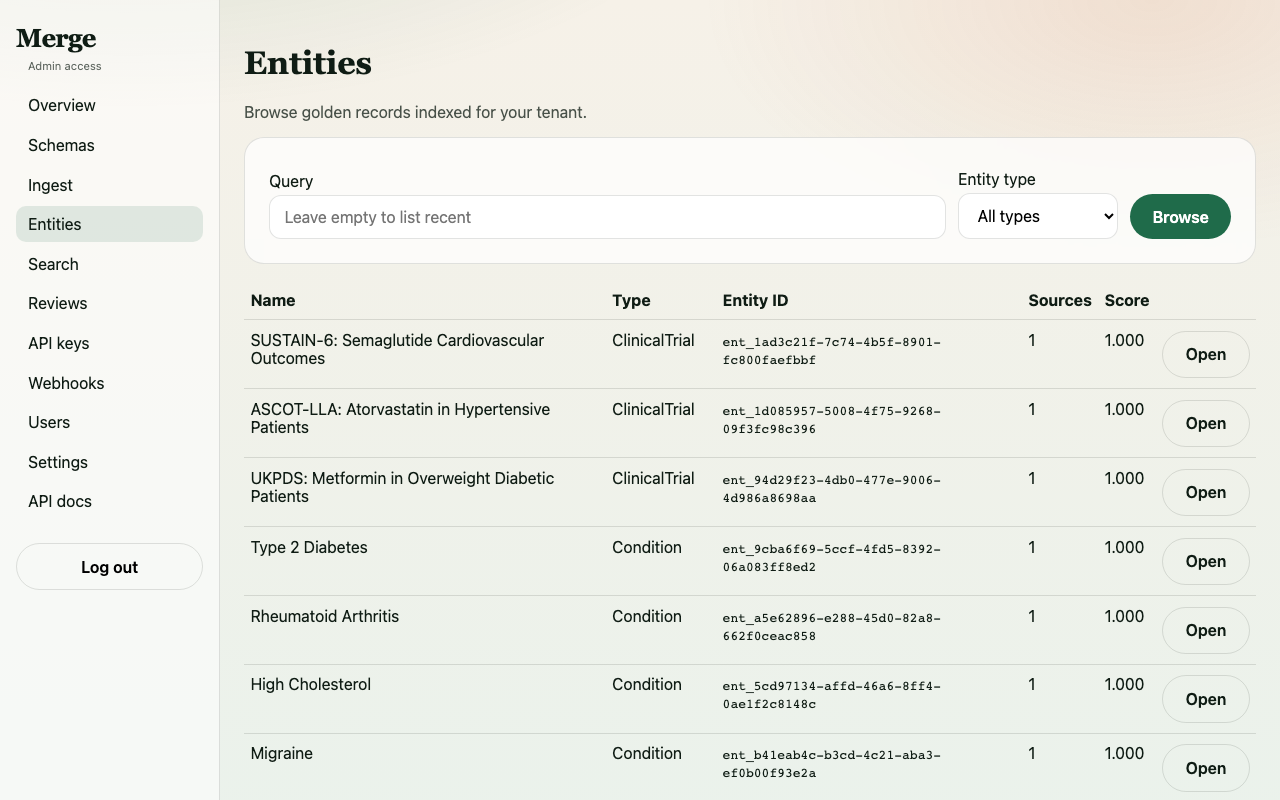Open Users management page
The width and height of the screenshot is (1280, 800).
pyautogui.click(x=109, y=422)
